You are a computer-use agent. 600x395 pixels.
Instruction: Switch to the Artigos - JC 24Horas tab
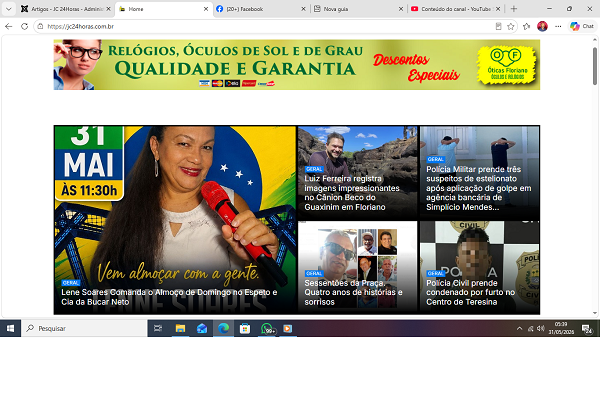(67, 9)
